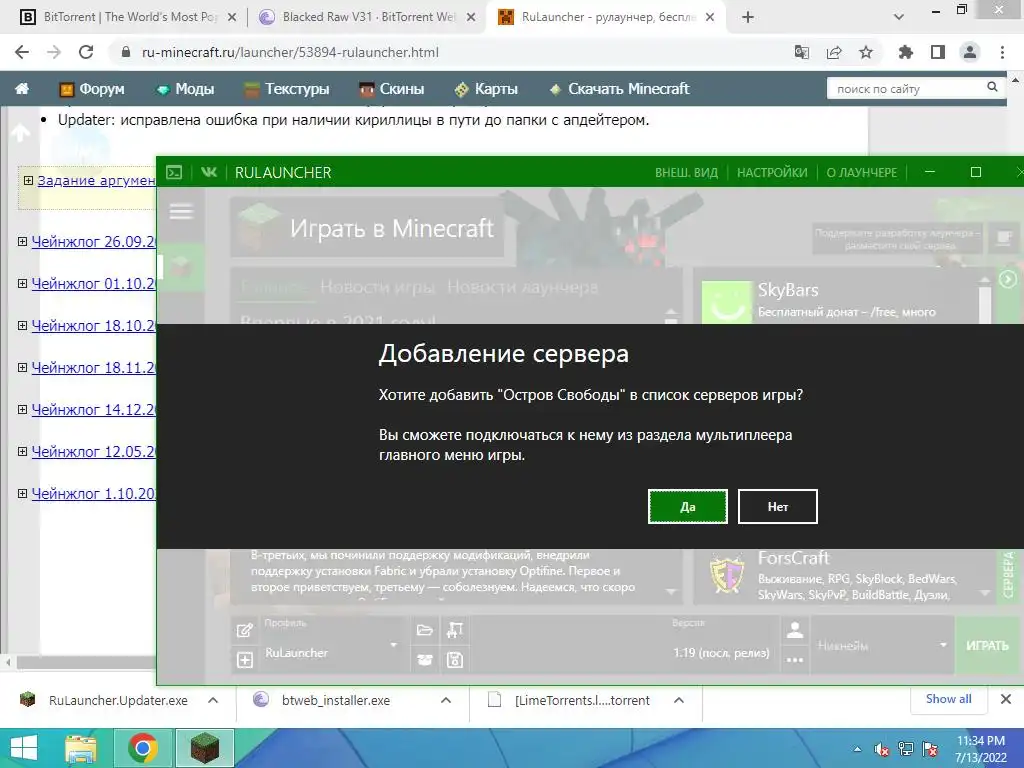Screen dimensions: 1024x768
Task: Open ВНЕШ. ВИД menu in RuLauncher
Action: (686, 172)
